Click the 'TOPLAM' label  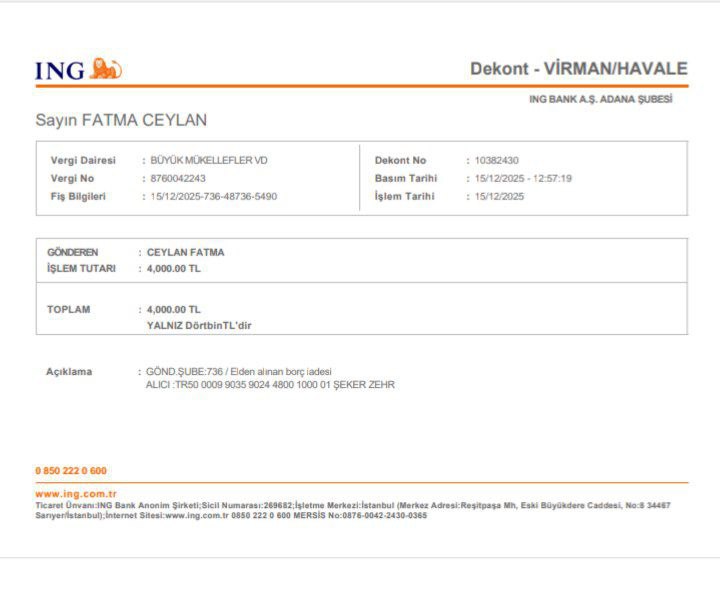68,309
